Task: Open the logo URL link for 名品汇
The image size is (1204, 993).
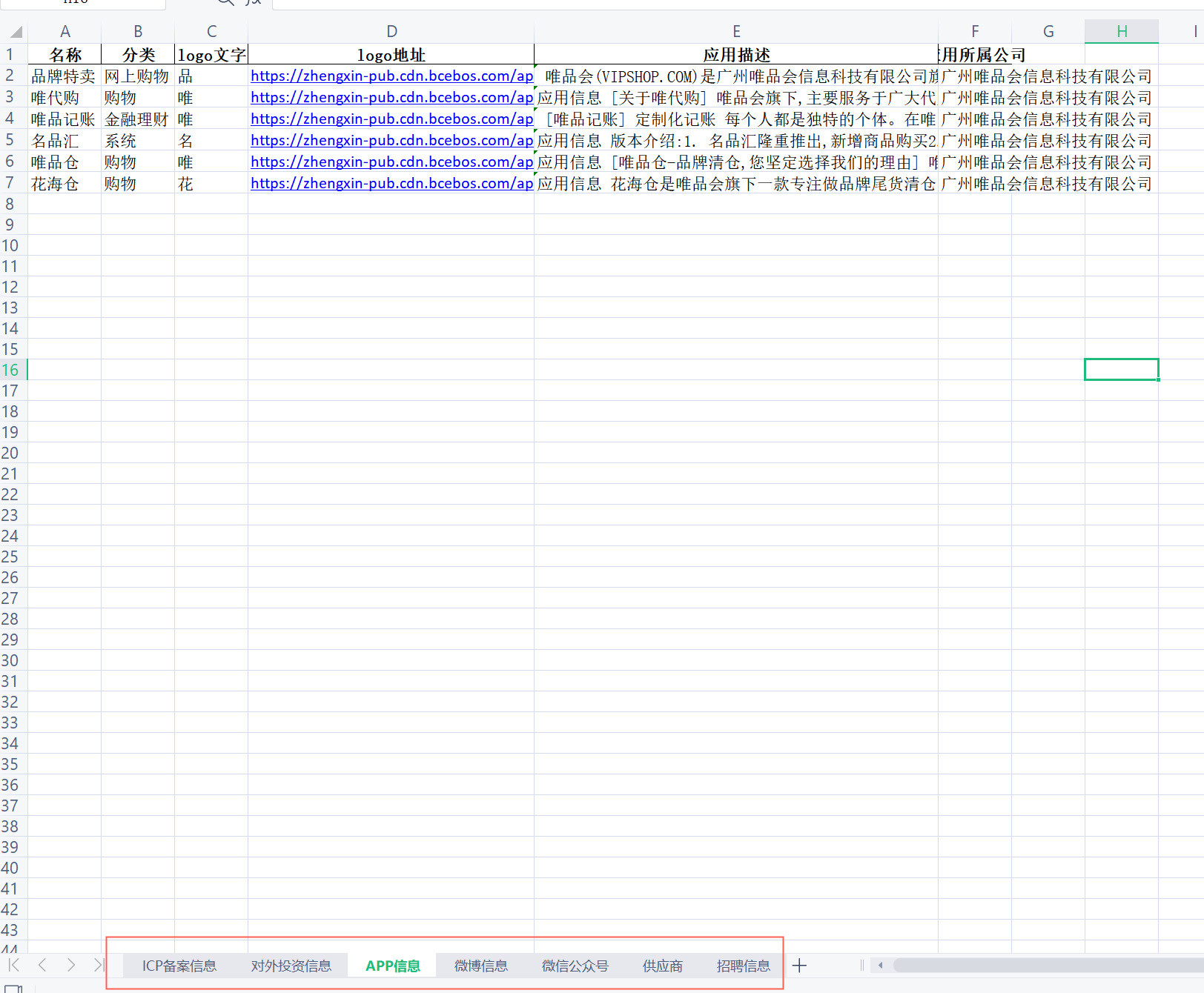Action: pyautogui.click(x=391, y=140)
